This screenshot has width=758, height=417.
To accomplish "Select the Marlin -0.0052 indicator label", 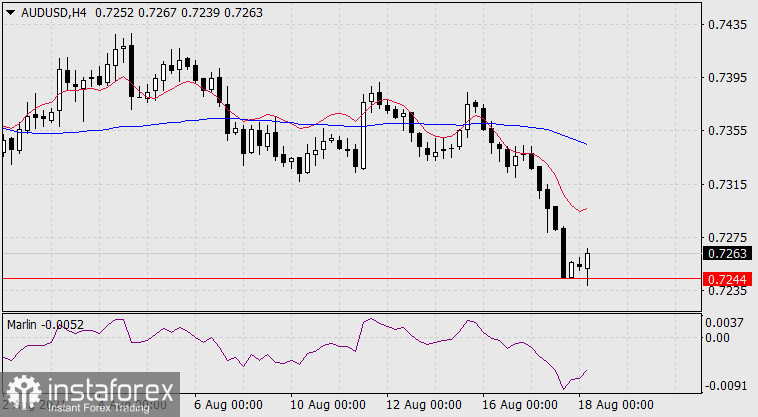I will (45, 325).
